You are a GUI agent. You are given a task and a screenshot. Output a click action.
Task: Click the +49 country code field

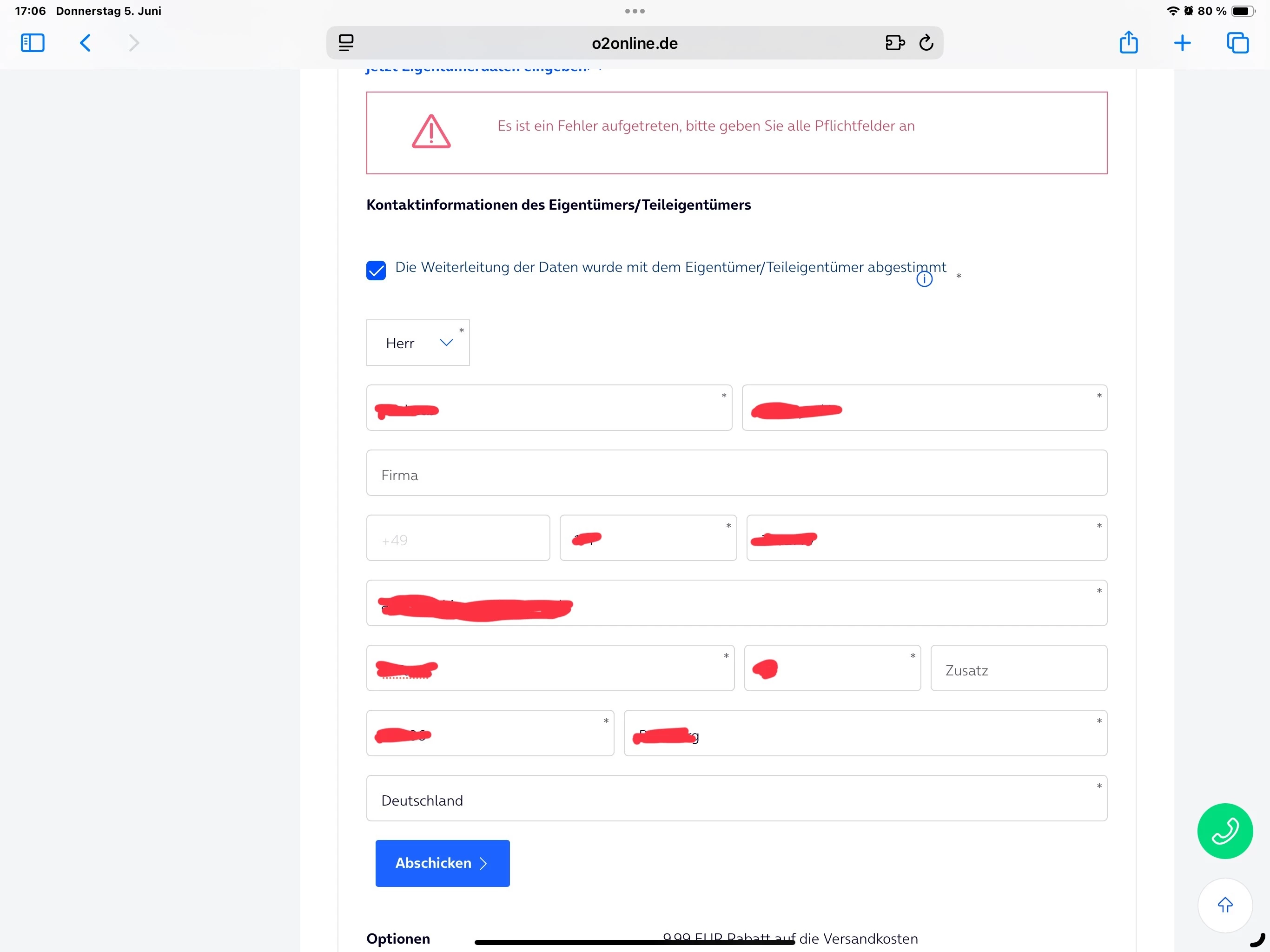pos(457,539)
